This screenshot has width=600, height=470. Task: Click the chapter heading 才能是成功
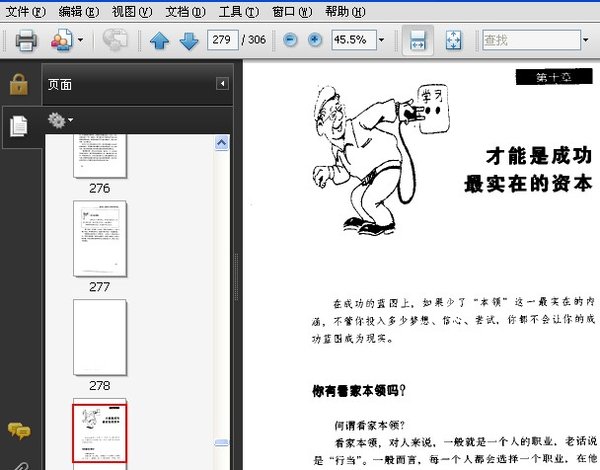(x=539, y=156)
